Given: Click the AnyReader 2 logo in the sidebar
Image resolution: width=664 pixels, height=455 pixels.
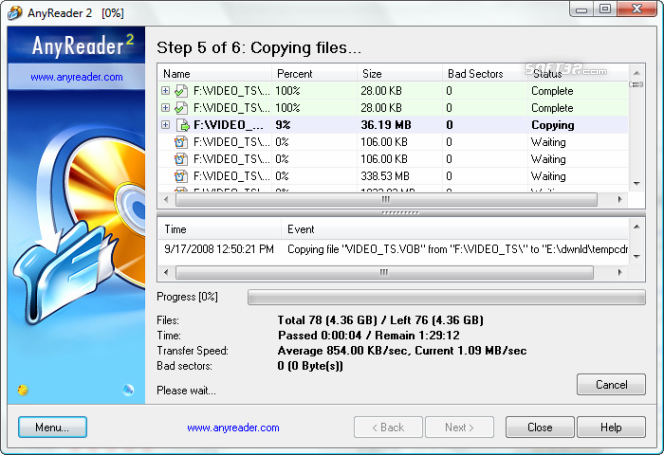Looking at the screenshot, I should click(x=83, y=45).
